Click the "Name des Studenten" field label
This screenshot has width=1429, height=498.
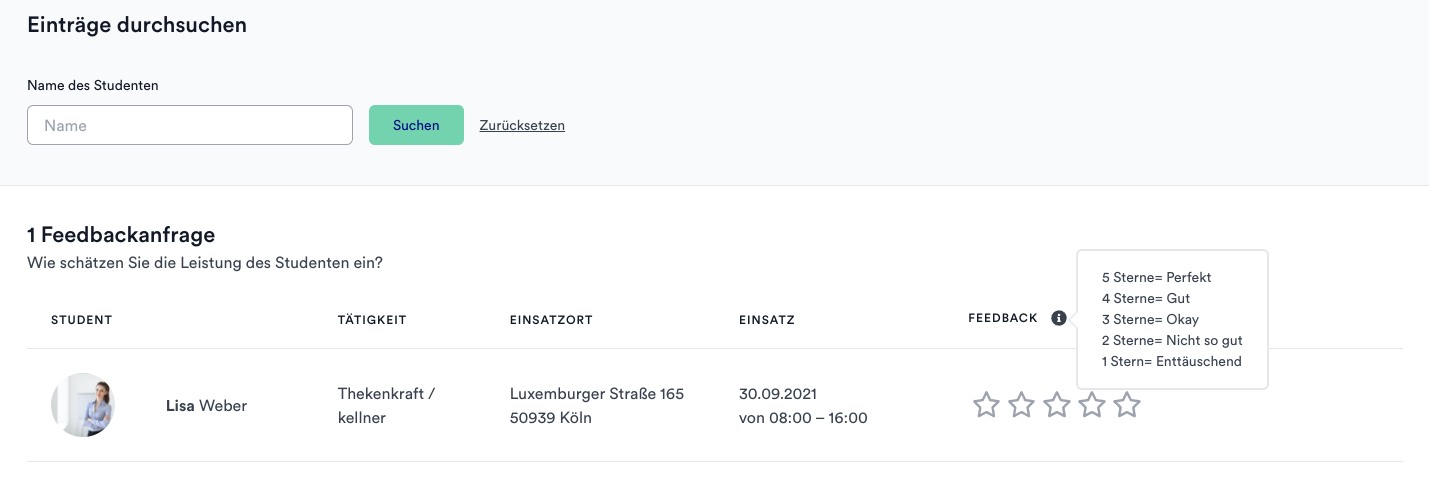[93, 85]
